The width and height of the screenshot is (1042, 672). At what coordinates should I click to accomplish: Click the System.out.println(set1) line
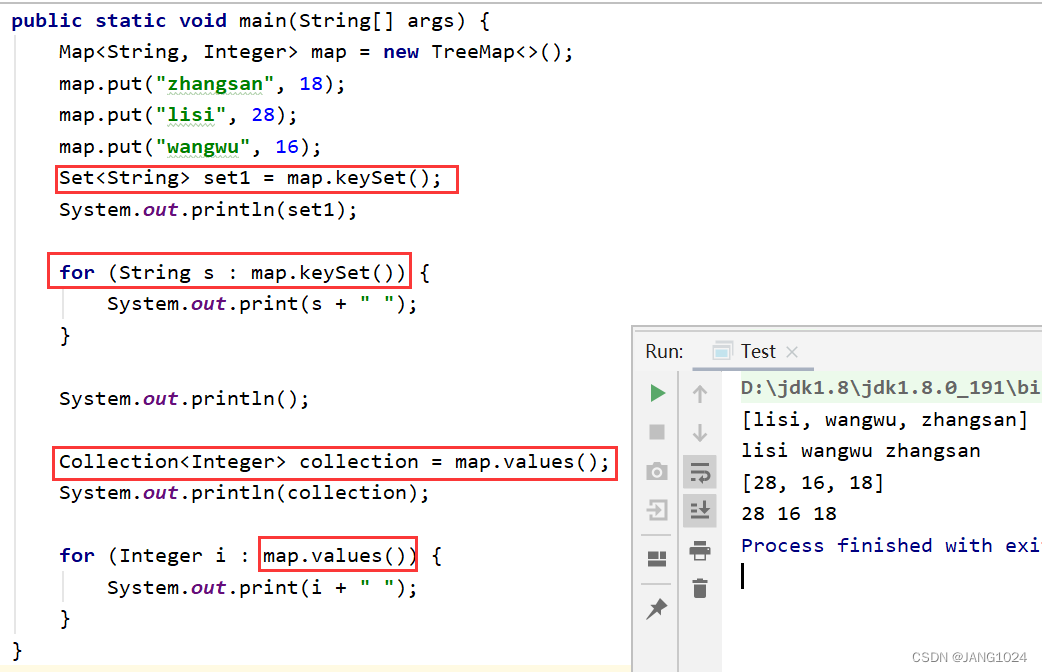coord(208,210)
